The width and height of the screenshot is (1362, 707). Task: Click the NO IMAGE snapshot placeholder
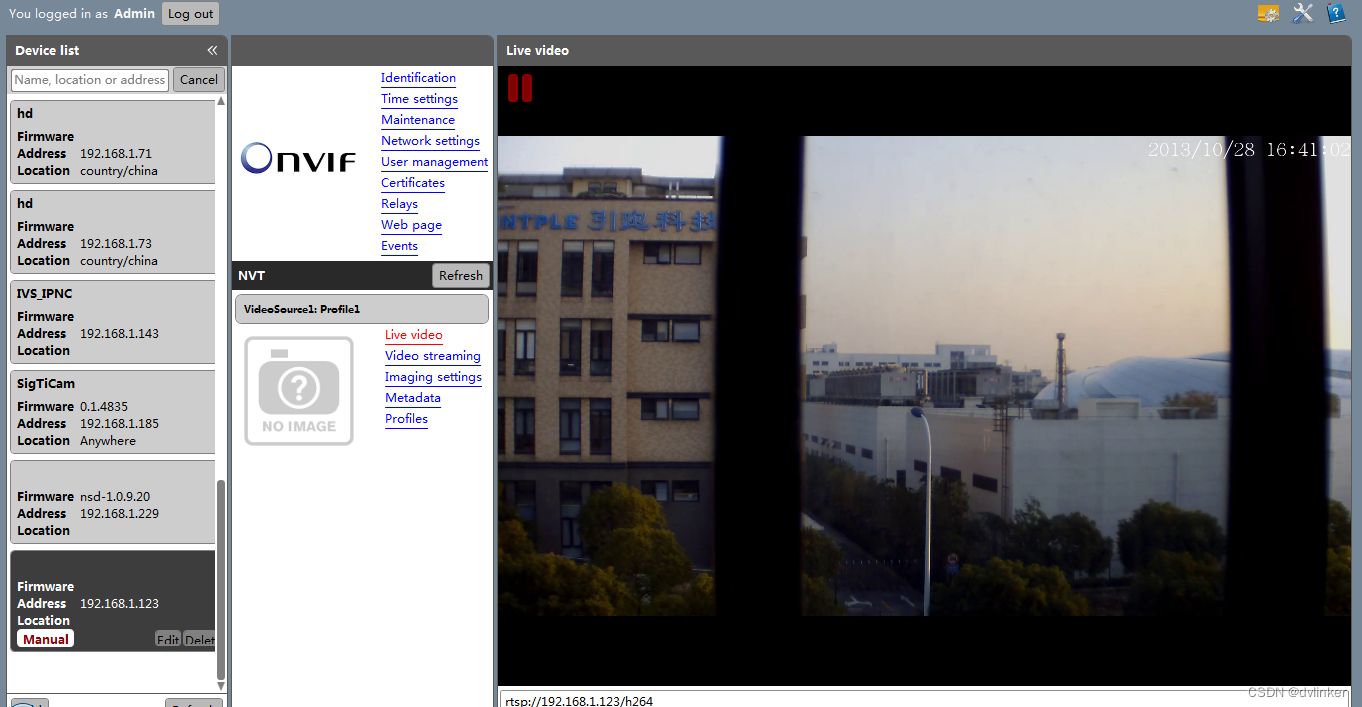coord(299,390)
